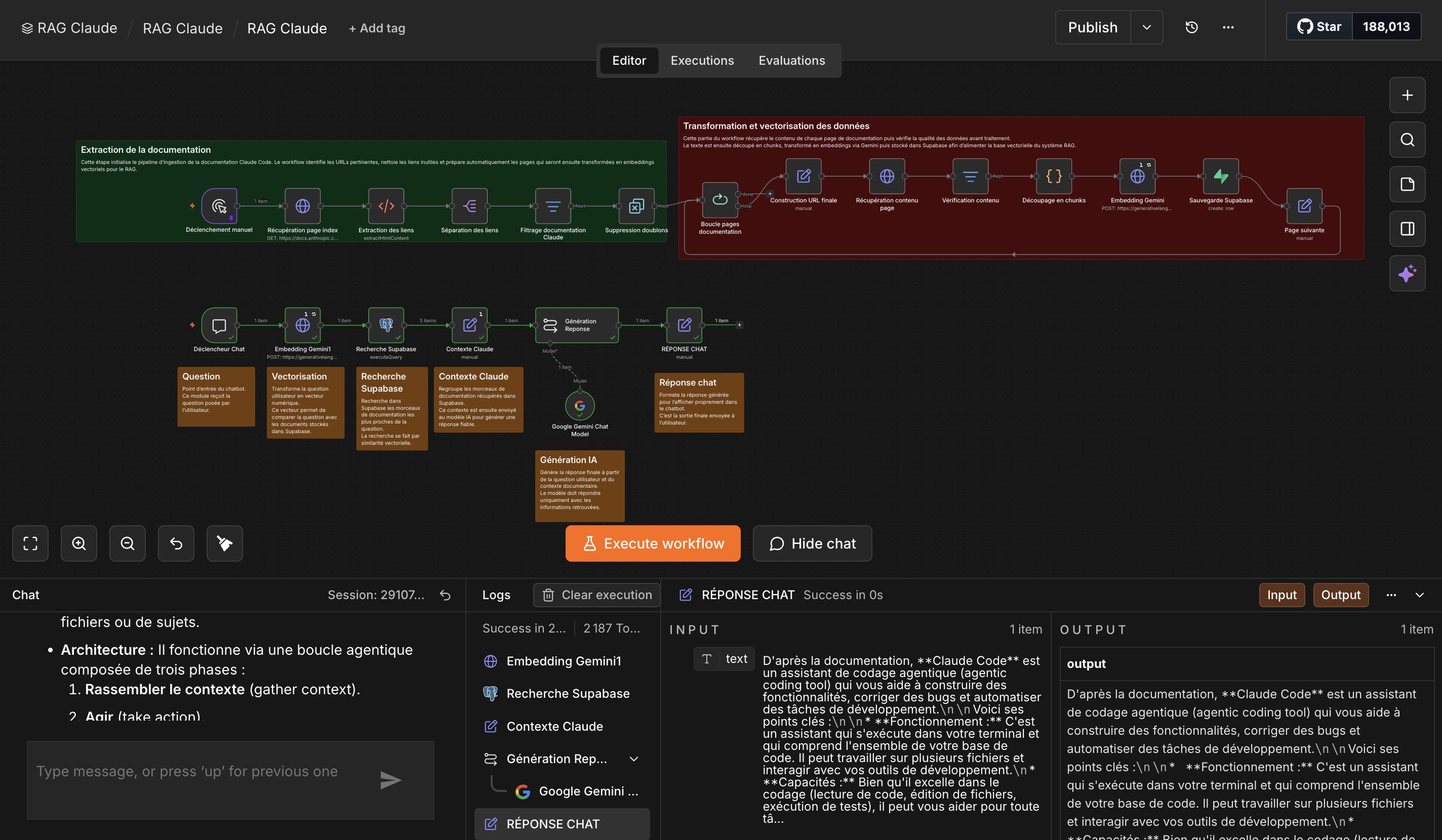Screen dimensions: 1442x840
Task: Open the RÉPONSE CHAT node on canvas
Action: coord(685,325)
